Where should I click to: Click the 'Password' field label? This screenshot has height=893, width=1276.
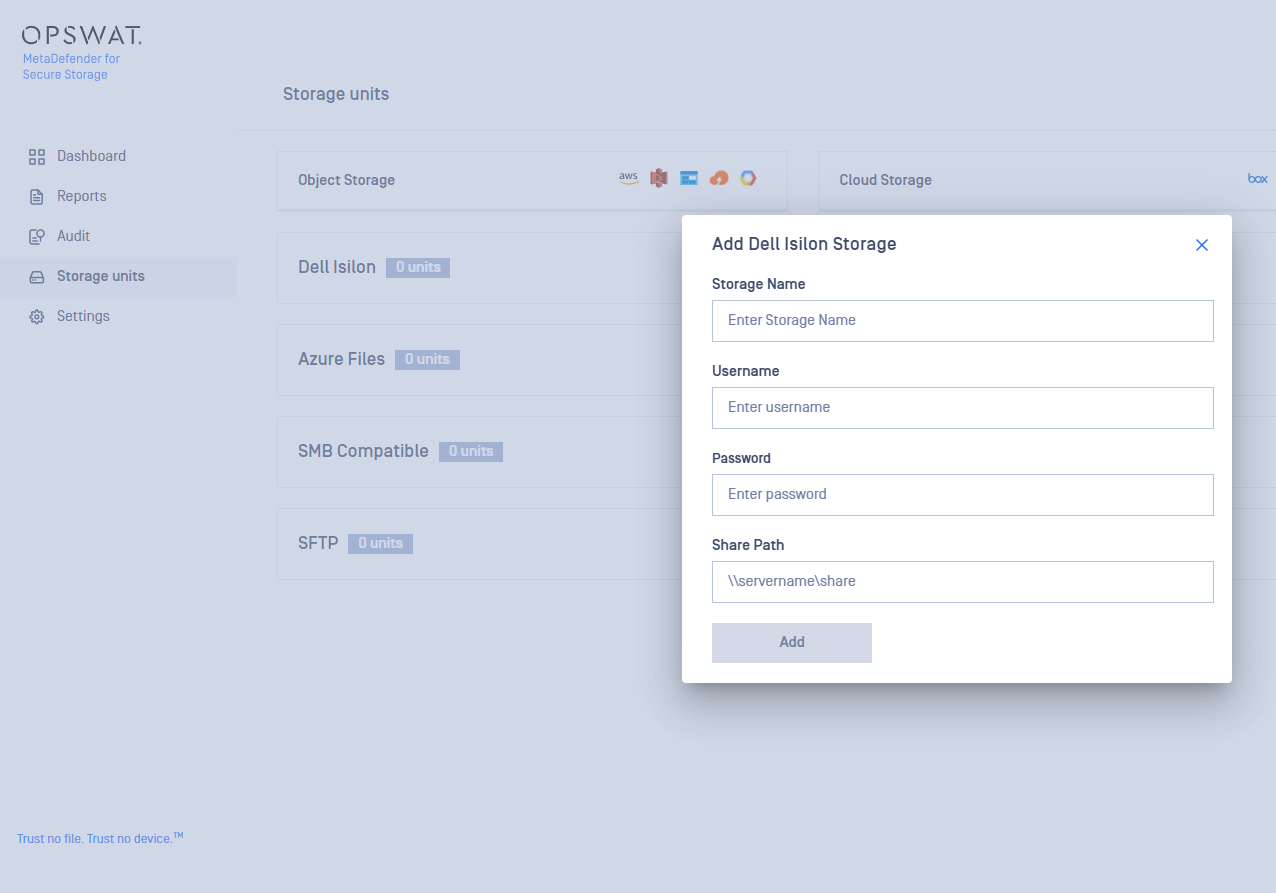tap(742, 458)
